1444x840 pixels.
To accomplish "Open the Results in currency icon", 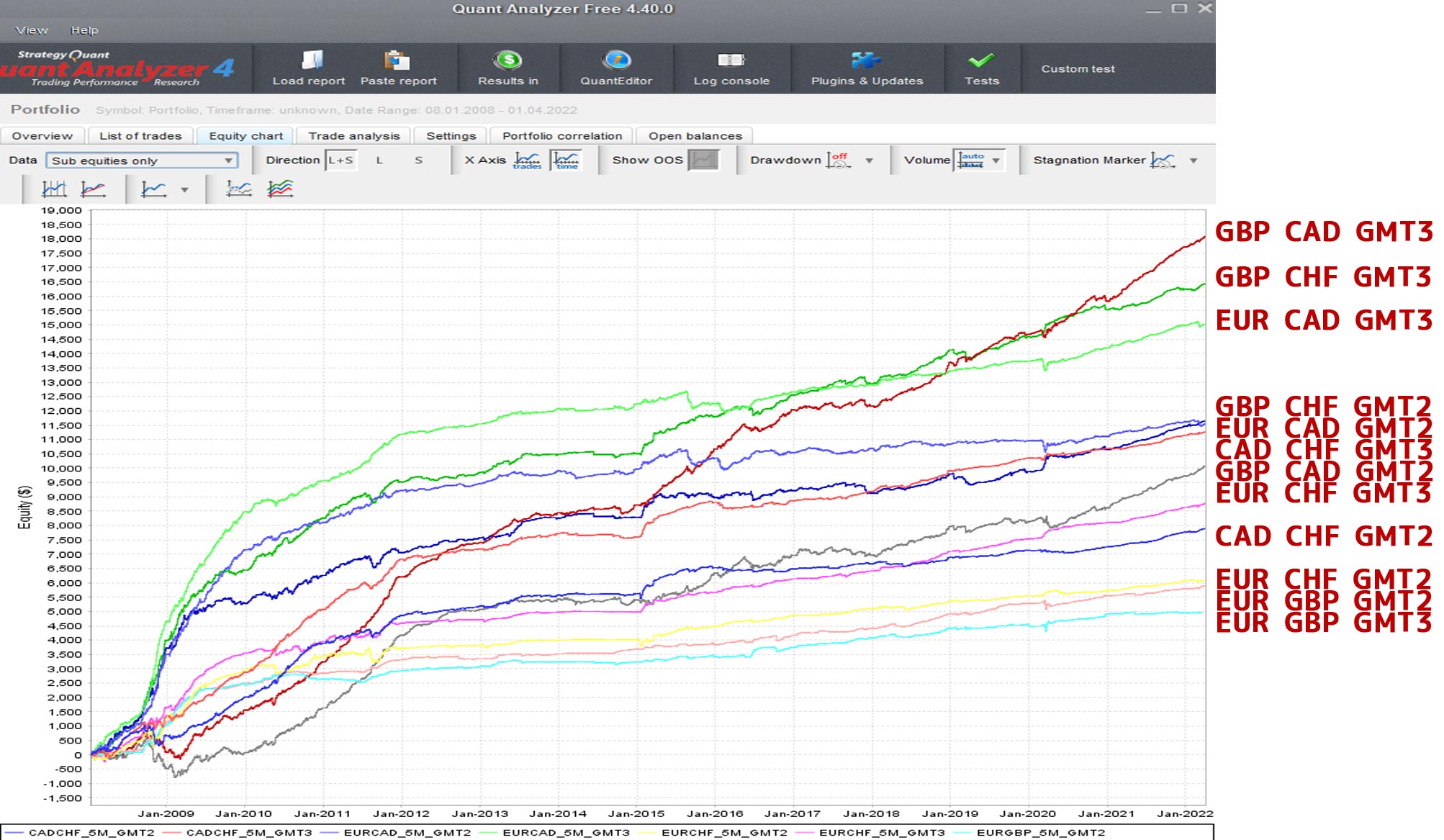I will 507,60.
